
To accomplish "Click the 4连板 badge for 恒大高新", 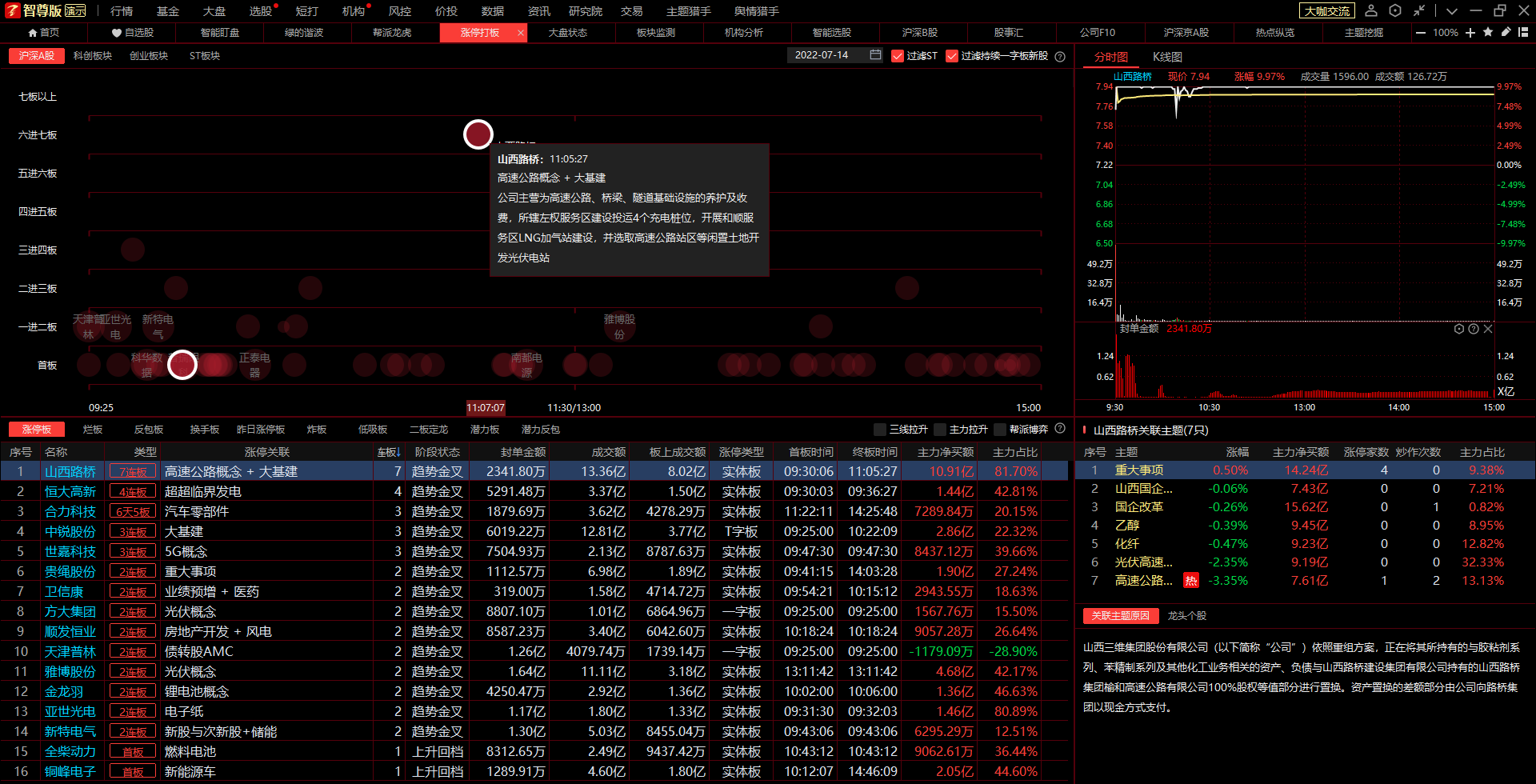I will (x=133, y=492).
